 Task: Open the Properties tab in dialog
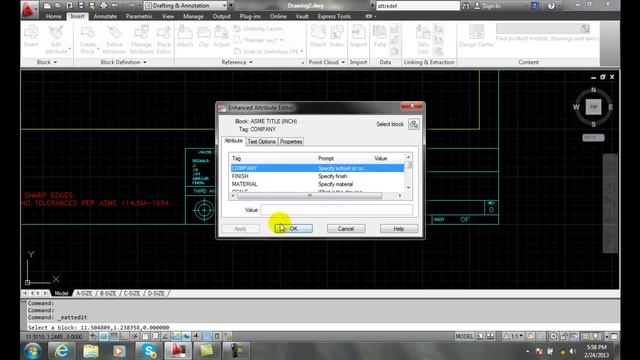tap(291, 142)
